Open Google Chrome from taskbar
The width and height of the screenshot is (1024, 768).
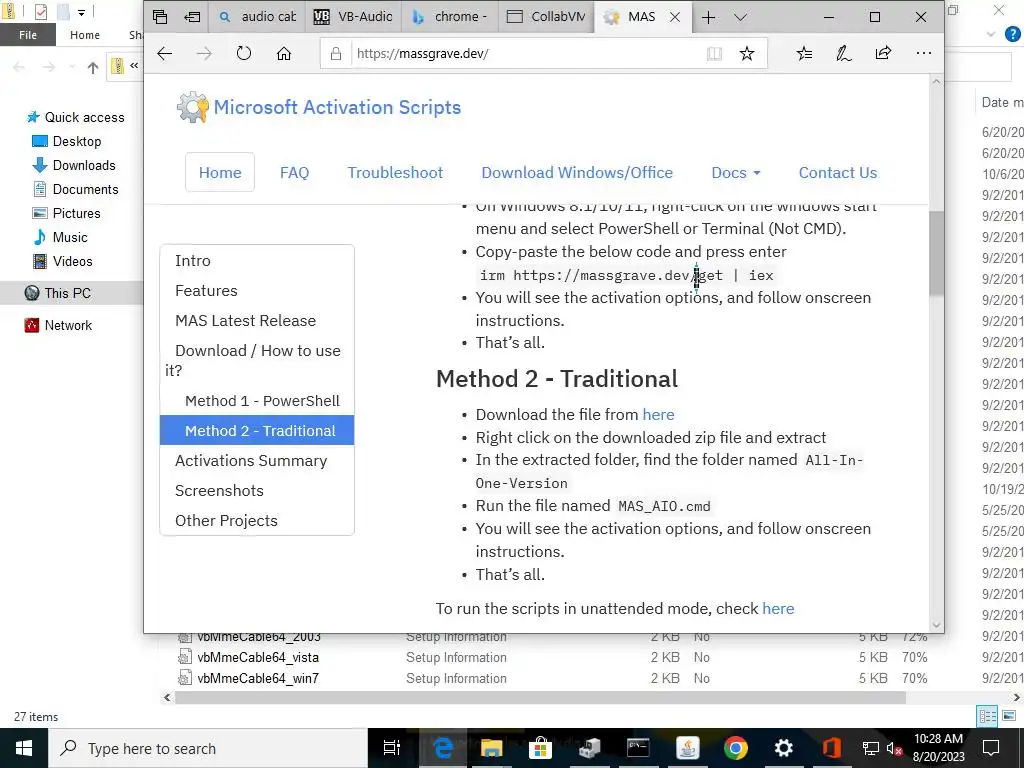(735, 748)
